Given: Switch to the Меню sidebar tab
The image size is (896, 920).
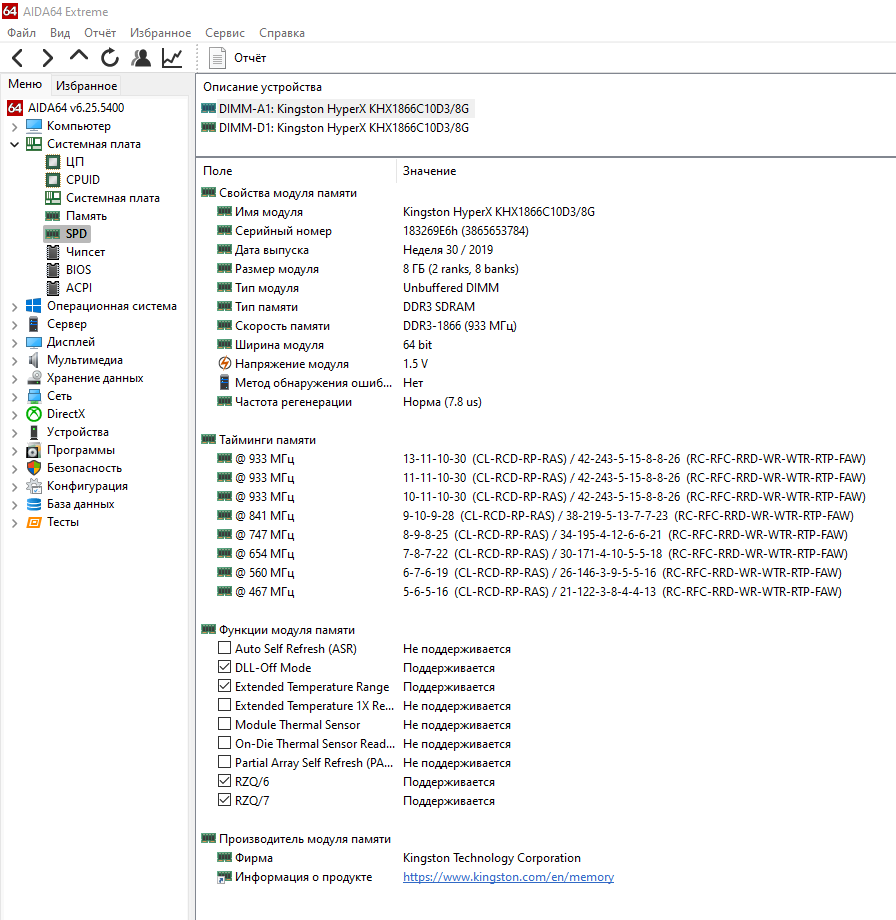Looking at the screenshot, I should pyautogui.click(x=25, y=84).
